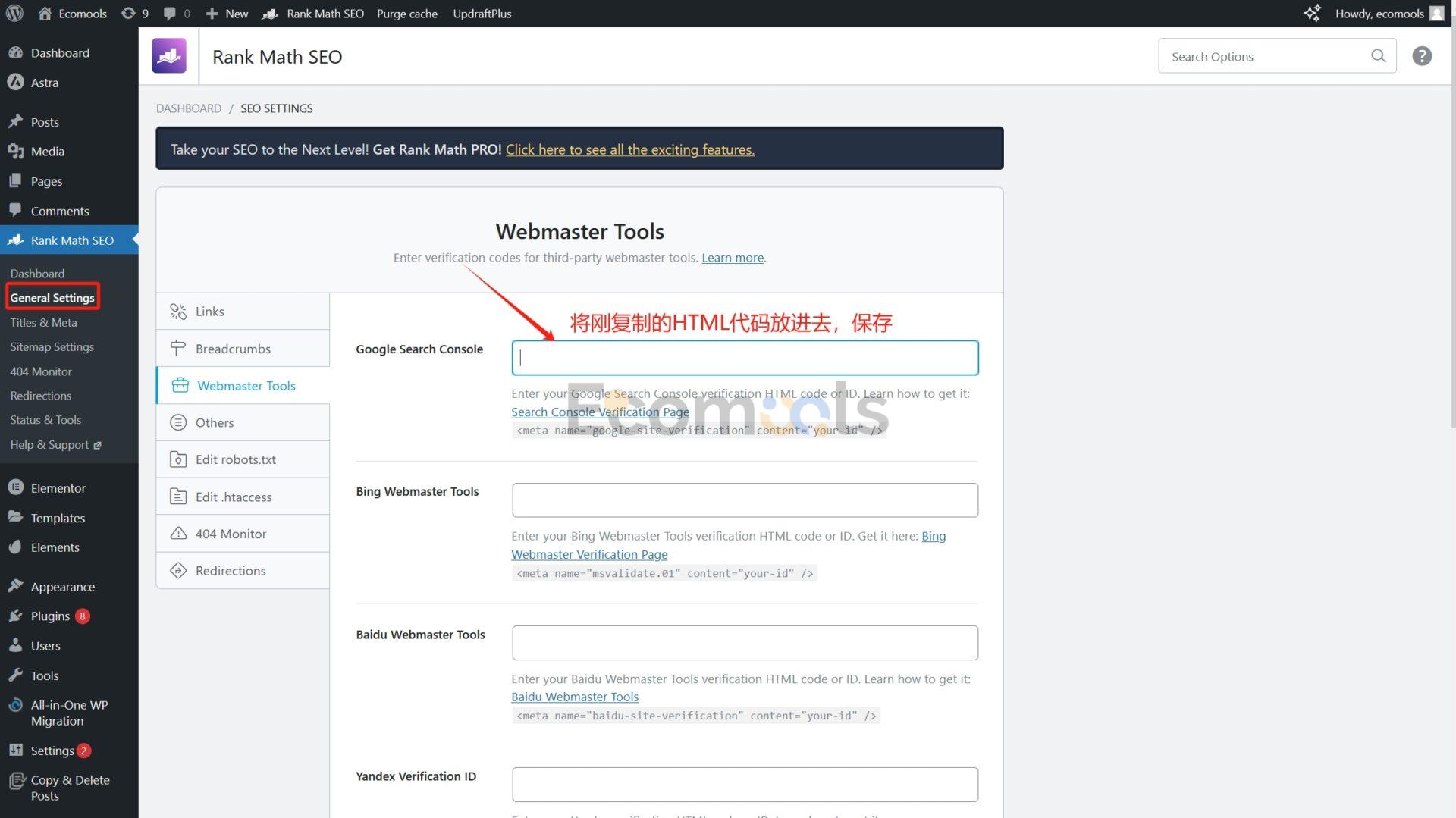Open Redirections submenu in sidebar

pos(41,396)
